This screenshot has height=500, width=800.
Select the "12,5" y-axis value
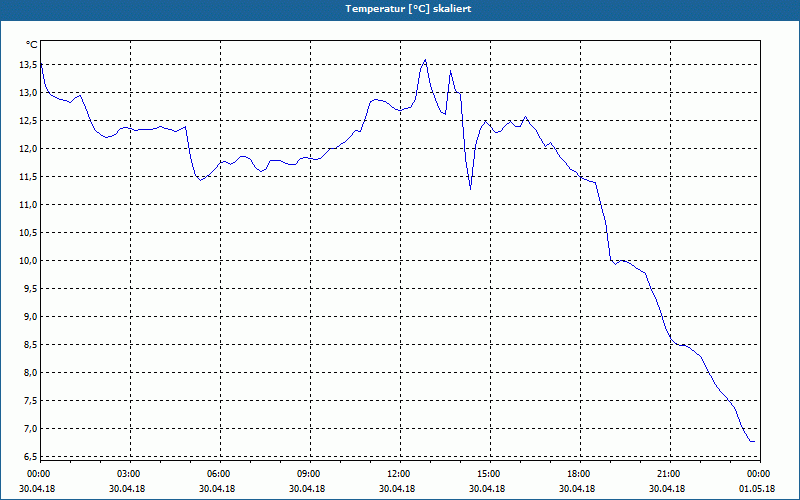pyautogui.click(x=29, y=120)
